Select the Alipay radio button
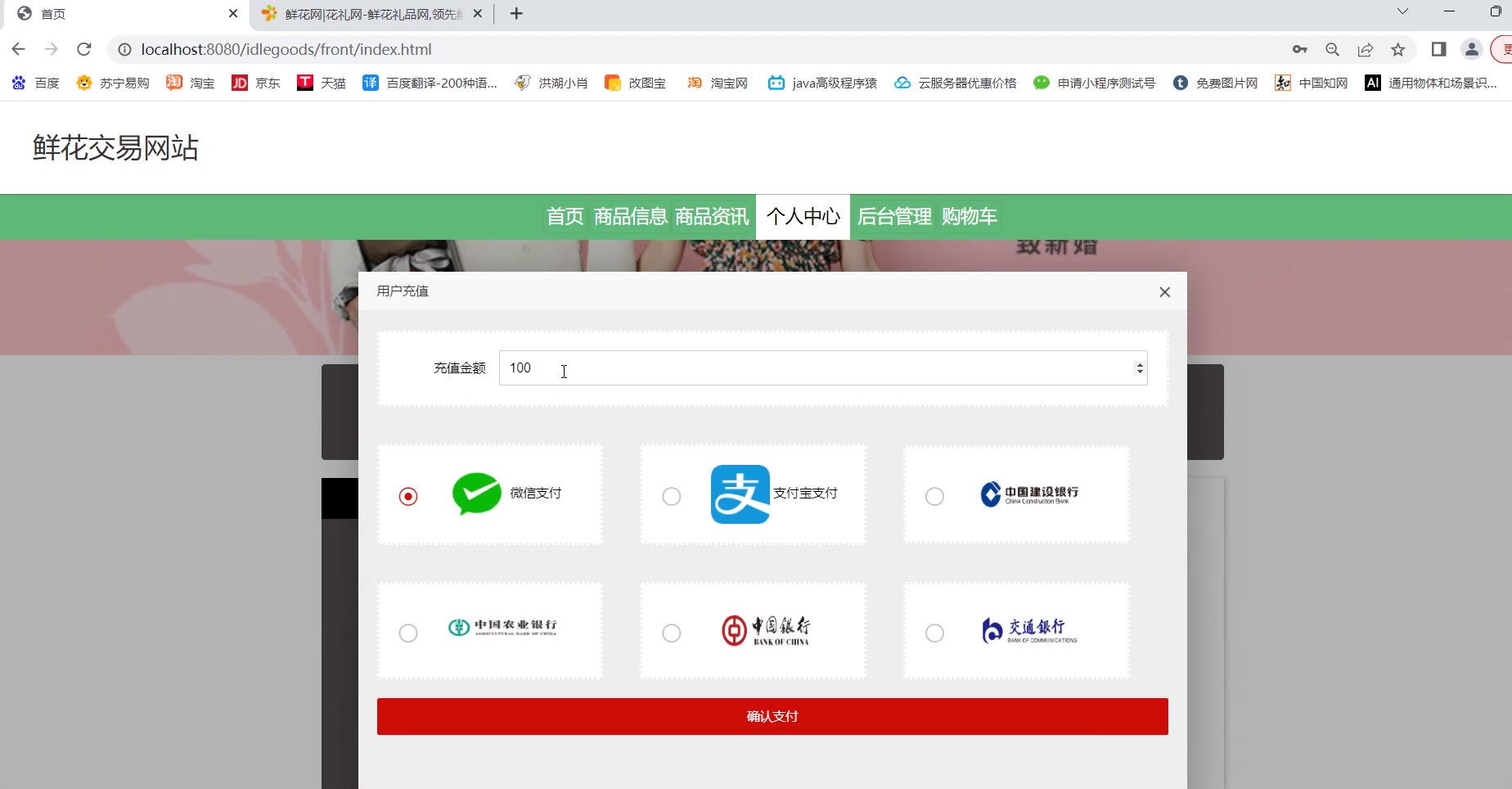This screenshot has width=1512, height=789. pos(671,496)
